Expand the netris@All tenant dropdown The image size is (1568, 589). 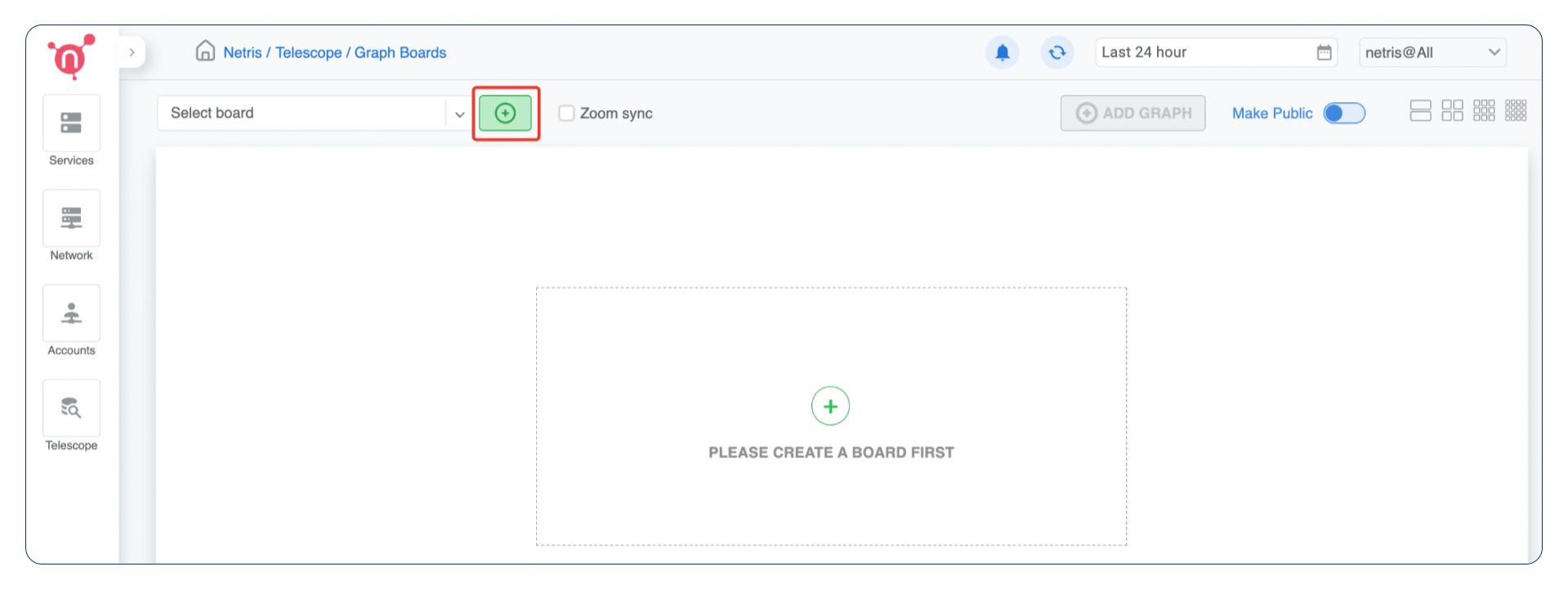point(1495,51)
